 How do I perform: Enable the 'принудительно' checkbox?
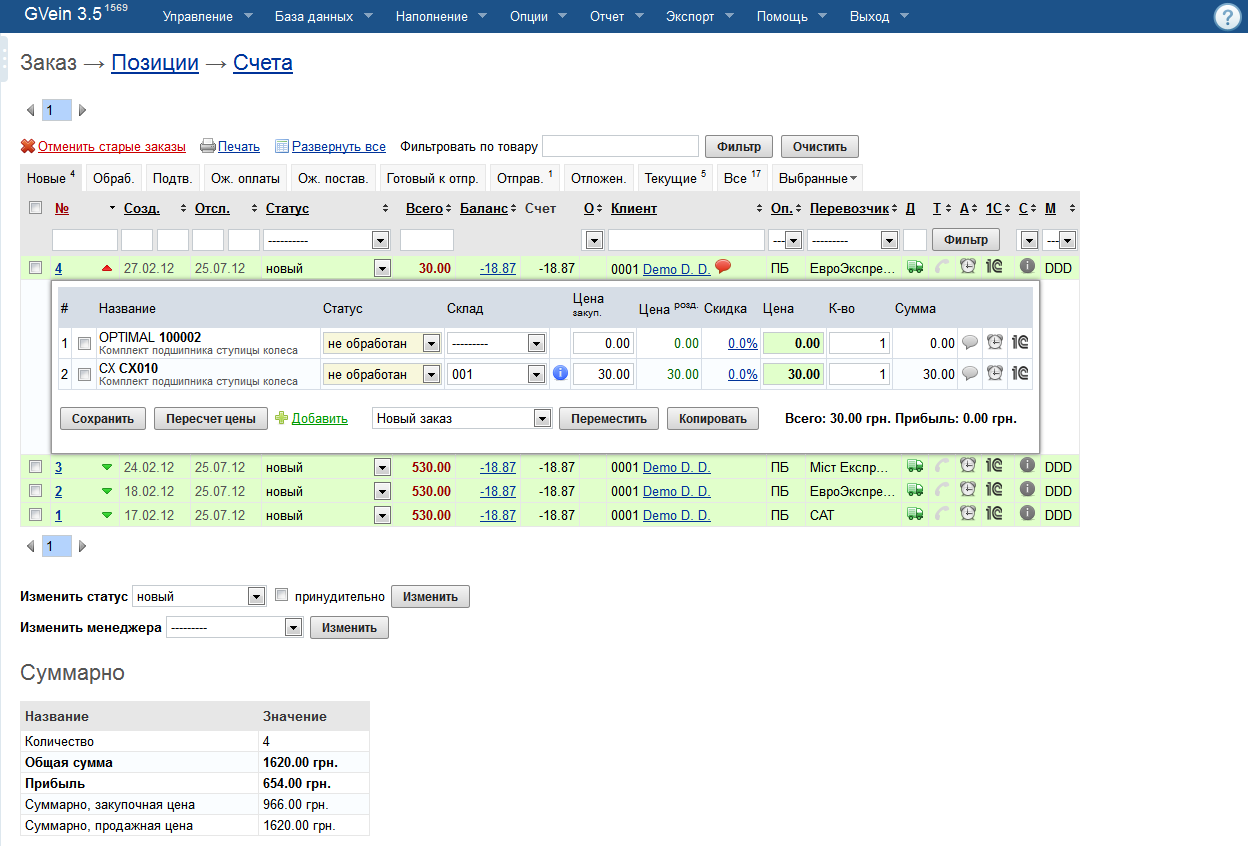coord(282,596)
